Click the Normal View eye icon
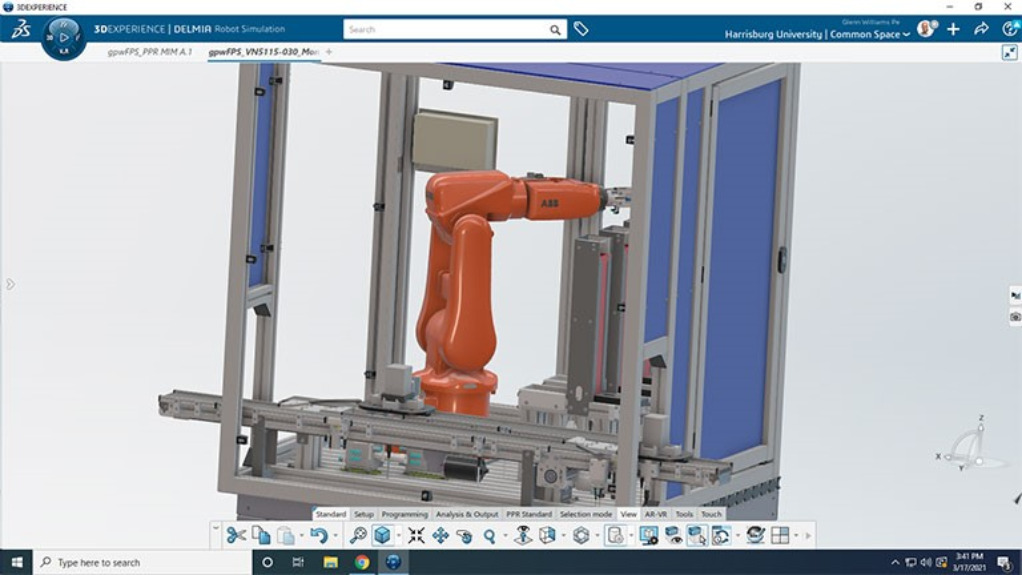 pos(523,535)
